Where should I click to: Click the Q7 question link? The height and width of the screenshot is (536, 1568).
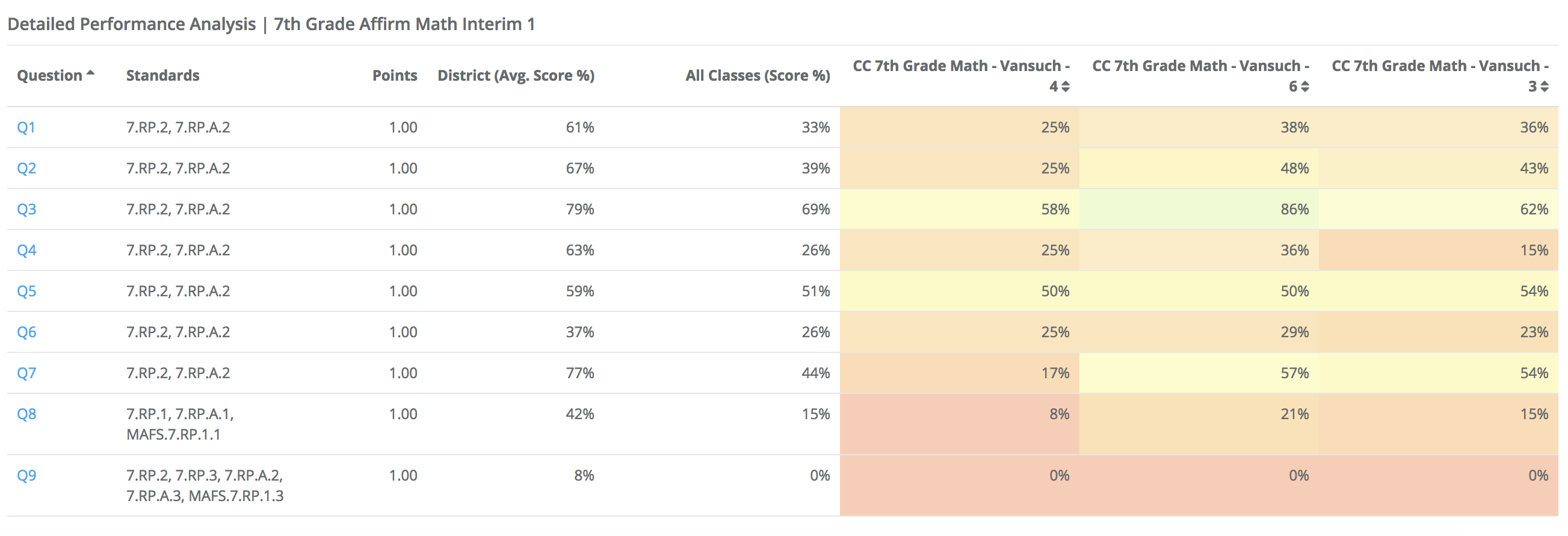[x=26, y=373]
